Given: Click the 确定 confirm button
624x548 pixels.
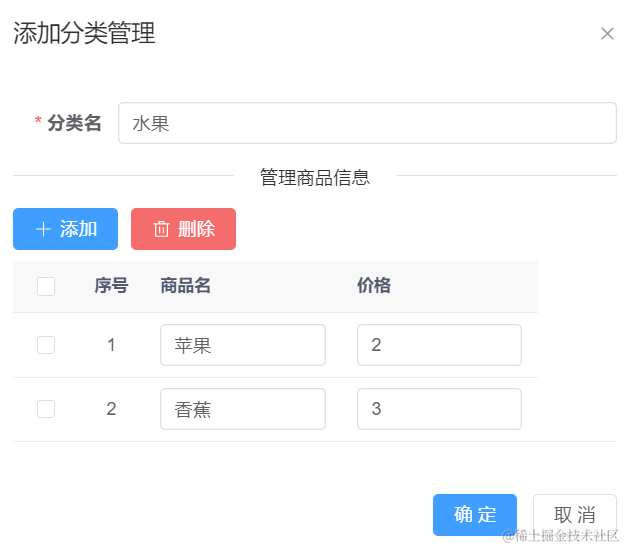Looking at the screenshot, I should click(x=475, y=515).
